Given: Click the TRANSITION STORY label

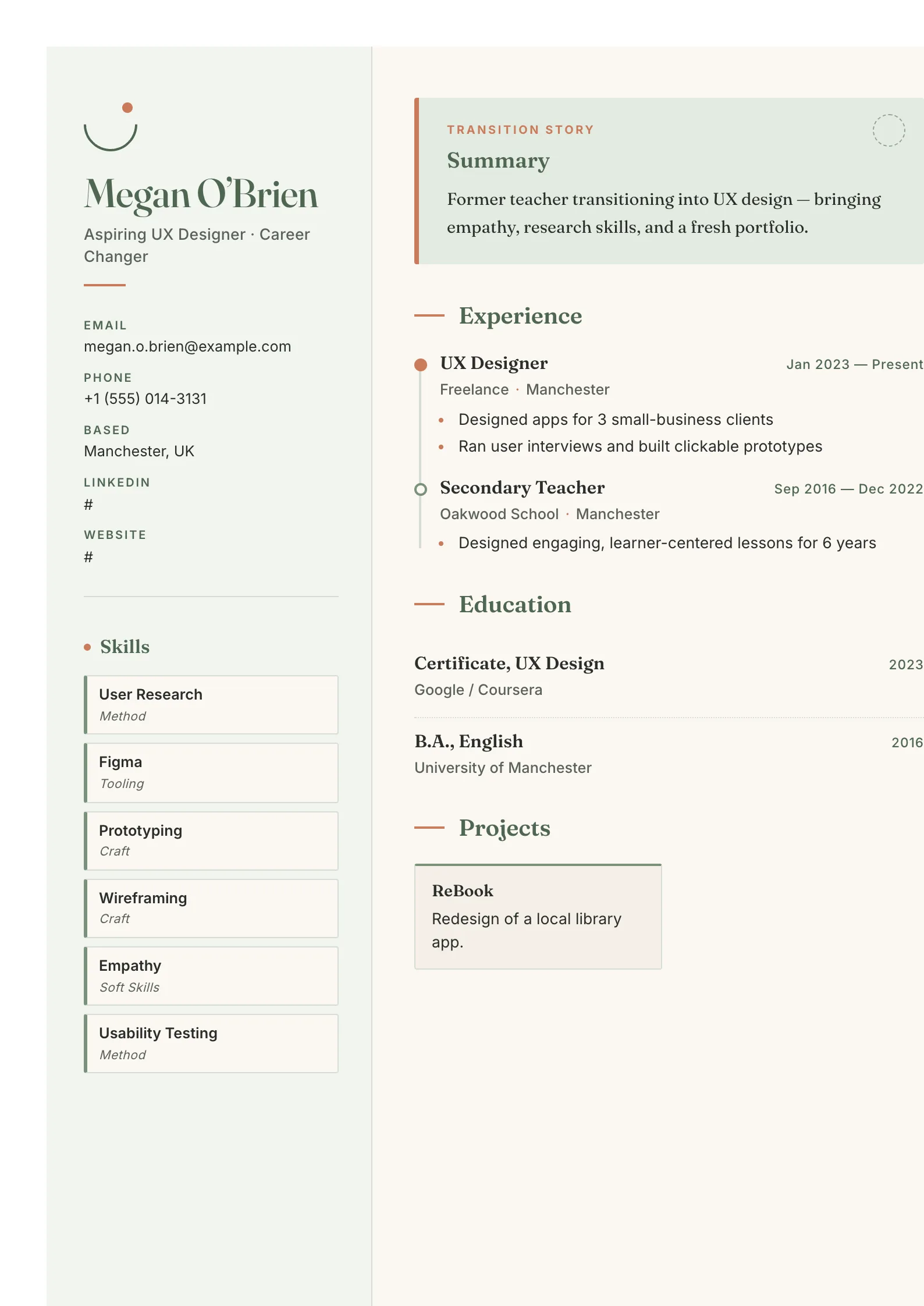Looking at the screenshot, I should pos(521,130).
